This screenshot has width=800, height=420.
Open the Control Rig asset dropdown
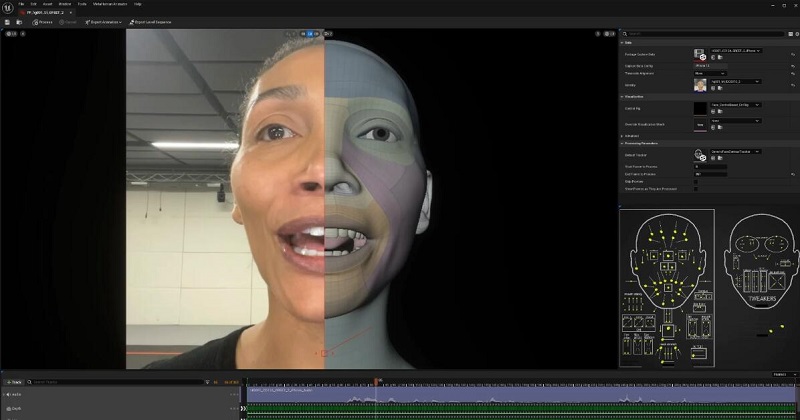click(734, 103)
